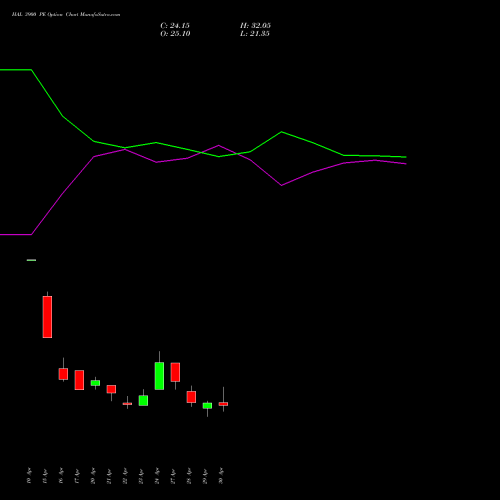Click the red candle above 28 Apr
This screenshot has height=500, width=500.
(191, 397)
